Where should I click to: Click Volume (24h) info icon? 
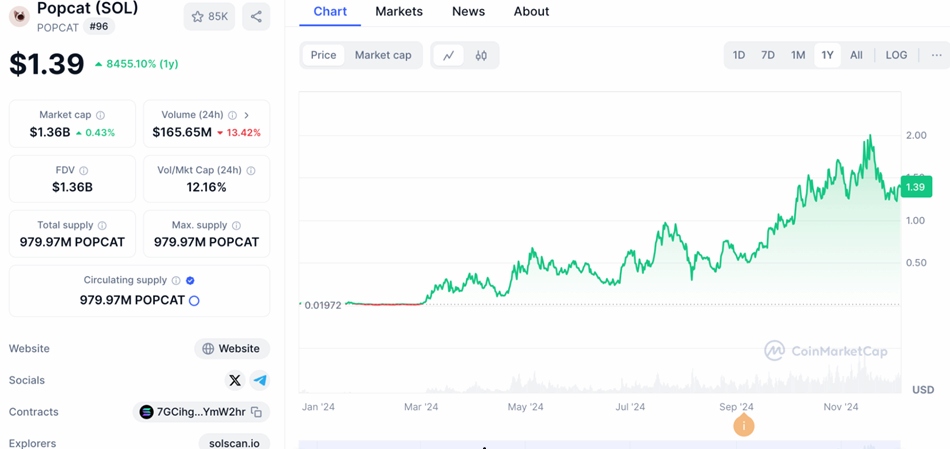(x=232, y=115)
